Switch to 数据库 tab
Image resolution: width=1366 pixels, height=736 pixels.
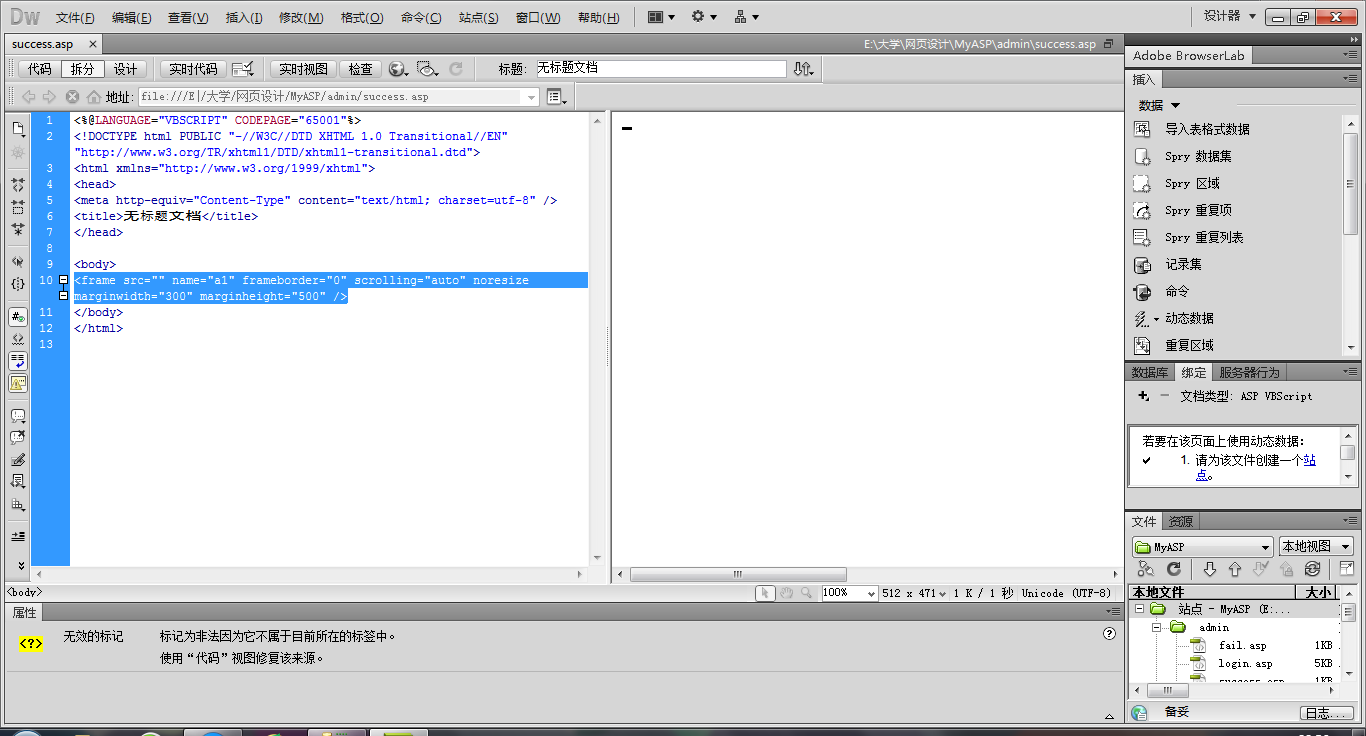[1150, 372]
